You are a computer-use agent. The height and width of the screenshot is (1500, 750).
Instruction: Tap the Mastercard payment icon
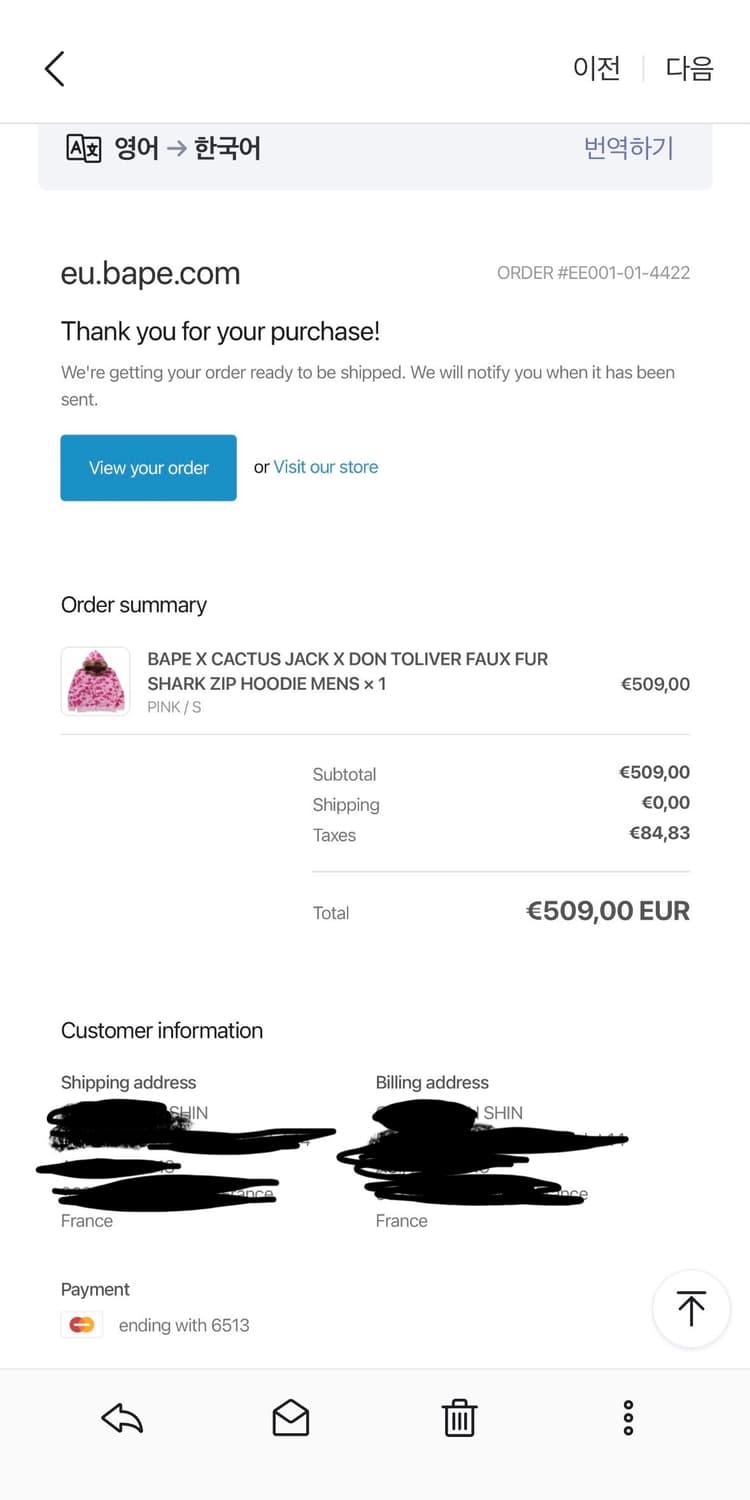tap(82, 1325)
